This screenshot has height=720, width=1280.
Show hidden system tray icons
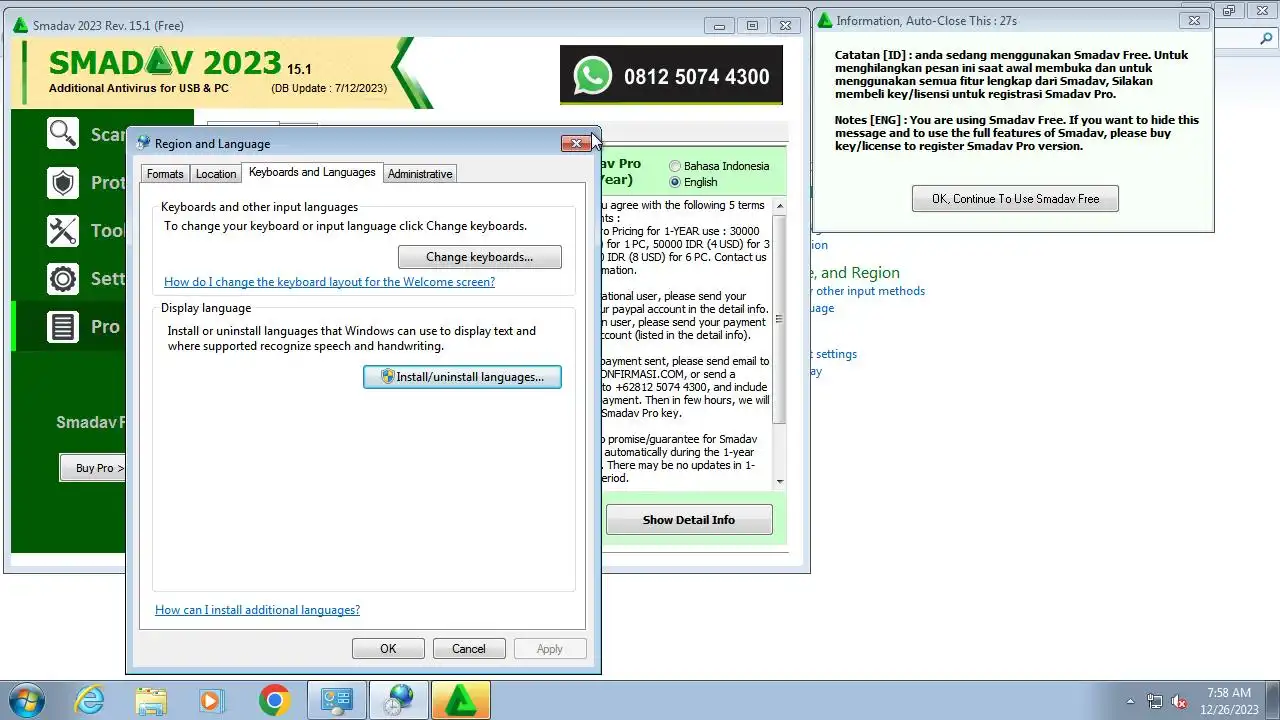[1131, 701]
